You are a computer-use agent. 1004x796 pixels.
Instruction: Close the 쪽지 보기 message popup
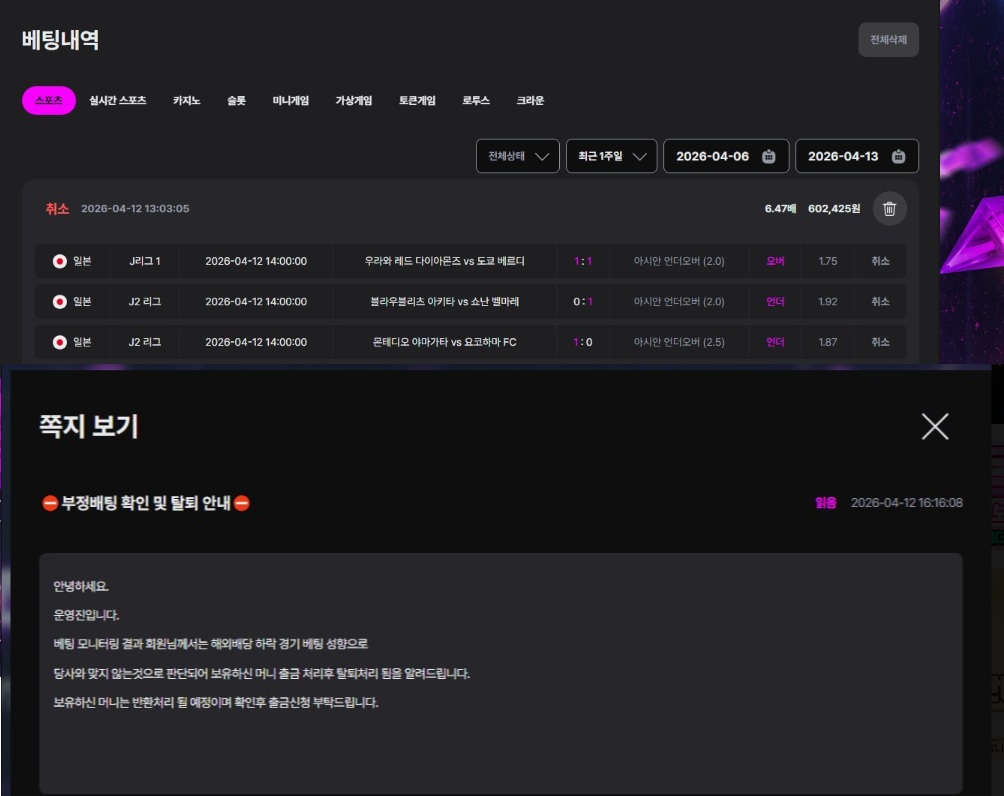click(934, 427)
